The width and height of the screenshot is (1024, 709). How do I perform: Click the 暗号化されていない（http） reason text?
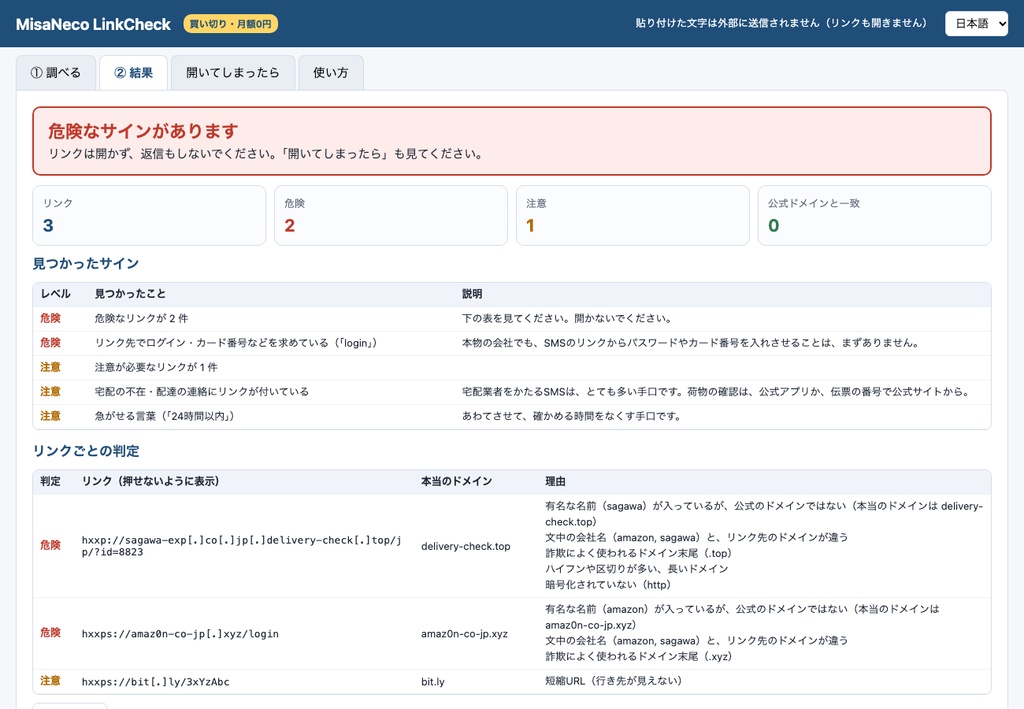[608, 585]
